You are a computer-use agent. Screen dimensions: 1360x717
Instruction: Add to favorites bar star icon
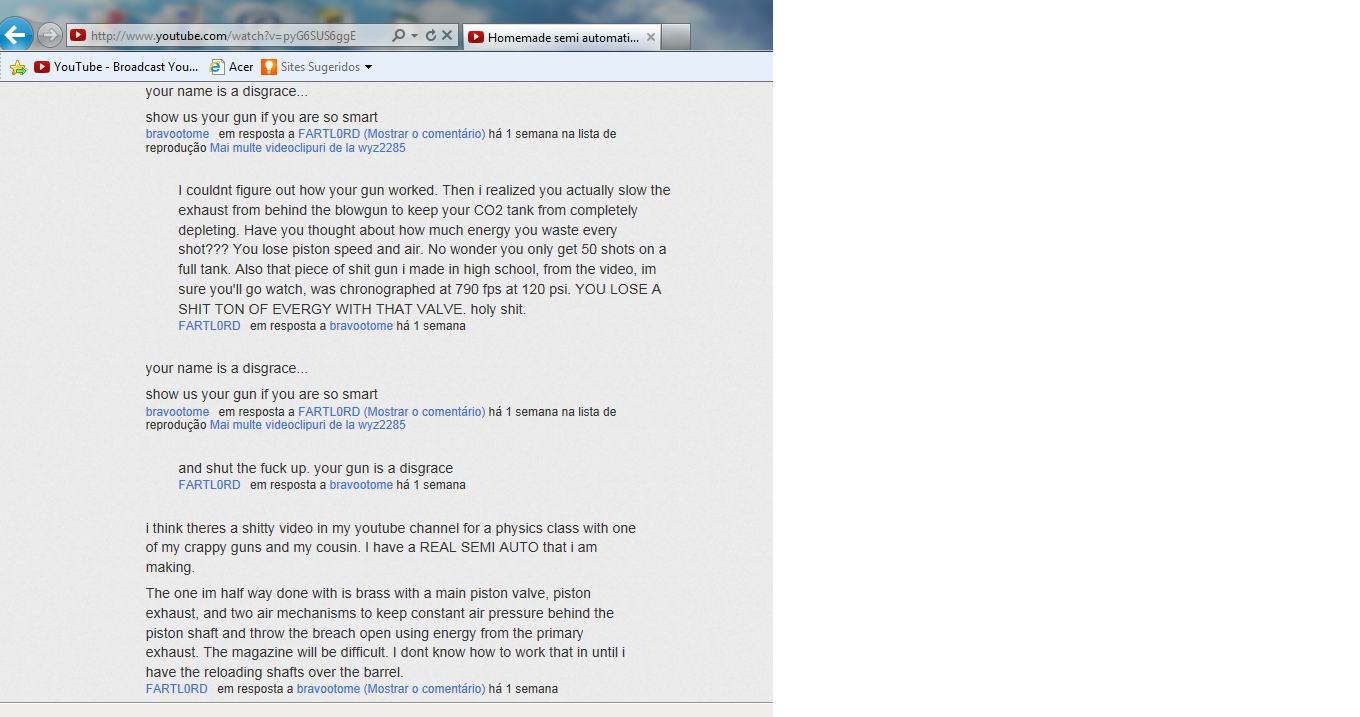tap(18, 67)
